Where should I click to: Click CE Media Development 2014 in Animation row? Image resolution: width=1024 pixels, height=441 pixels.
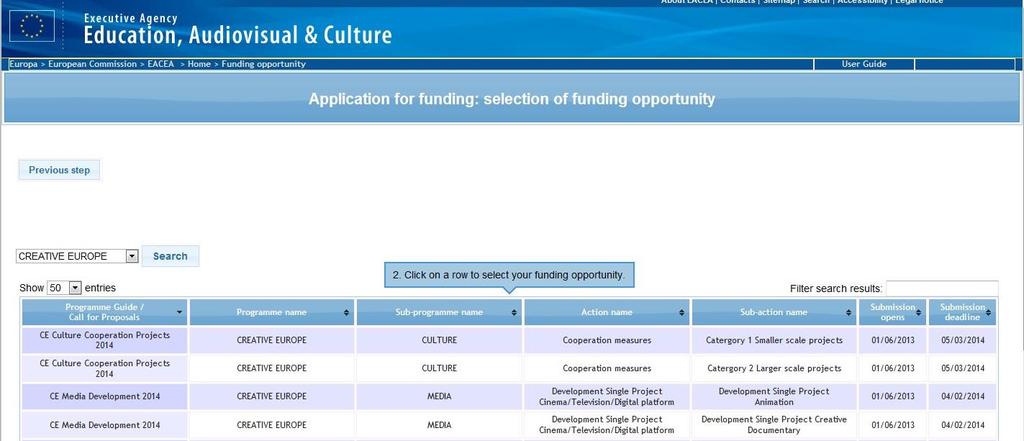coord(104,397)
